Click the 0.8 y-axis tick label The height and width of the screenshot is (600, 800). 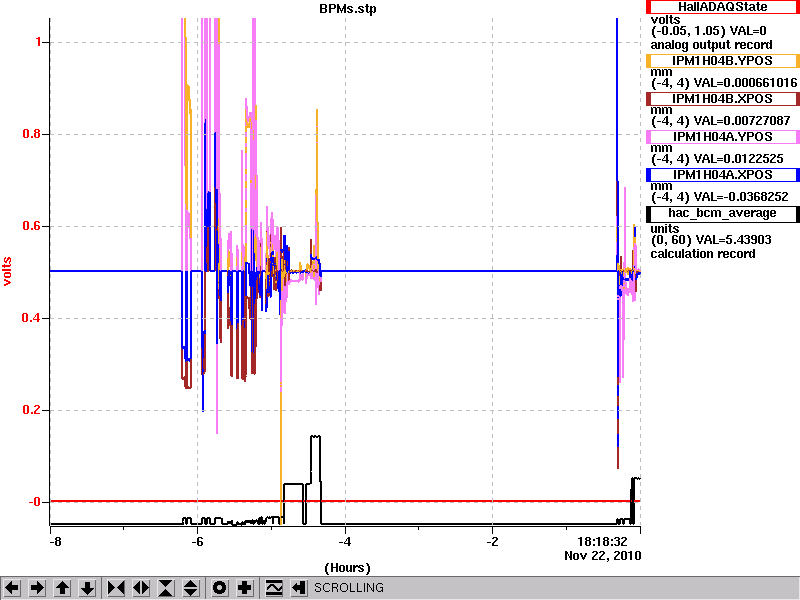coord(32,134)
